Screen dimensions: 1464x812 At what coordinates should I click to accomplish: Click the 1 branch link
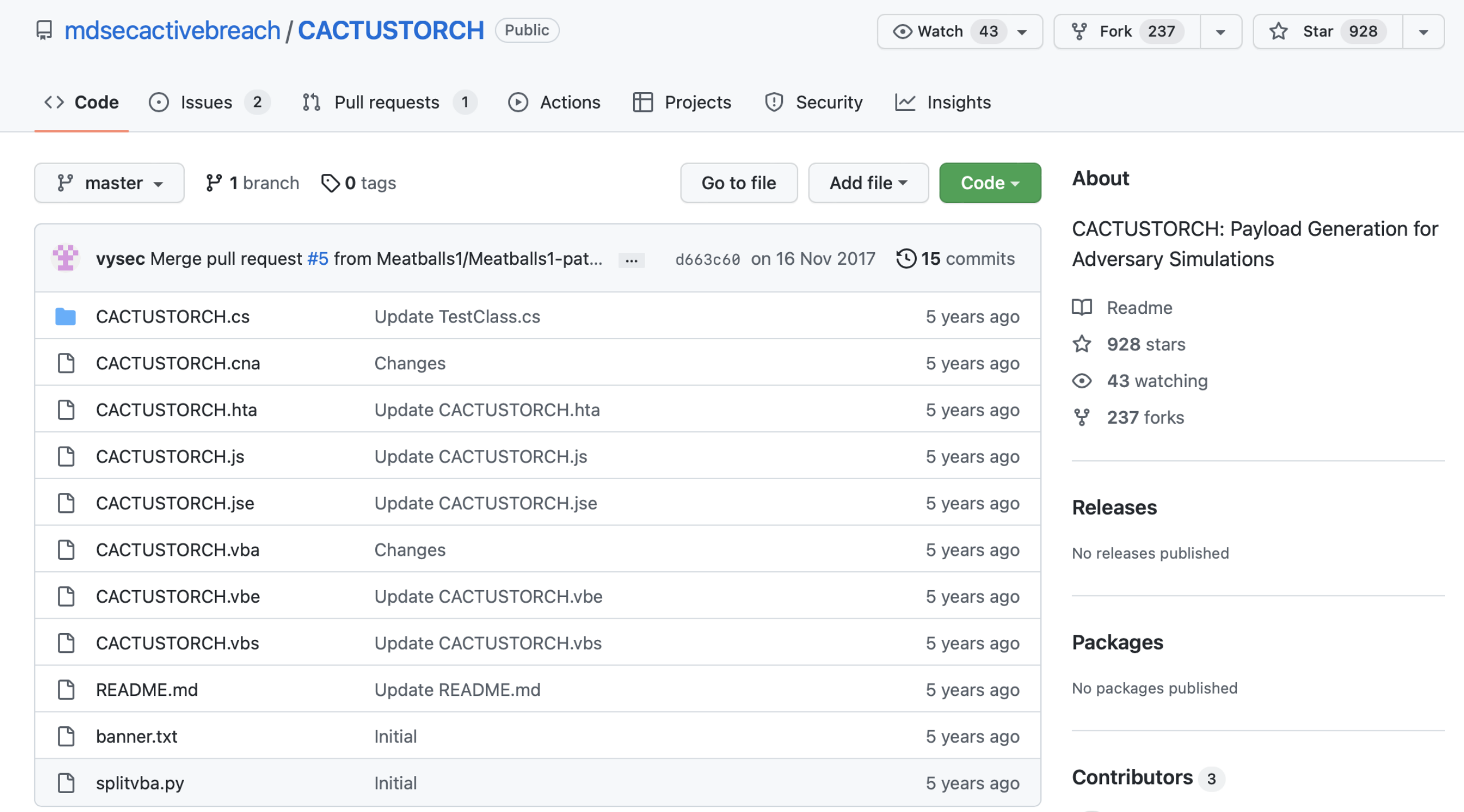pyautogui.click(x=253, y=183)
